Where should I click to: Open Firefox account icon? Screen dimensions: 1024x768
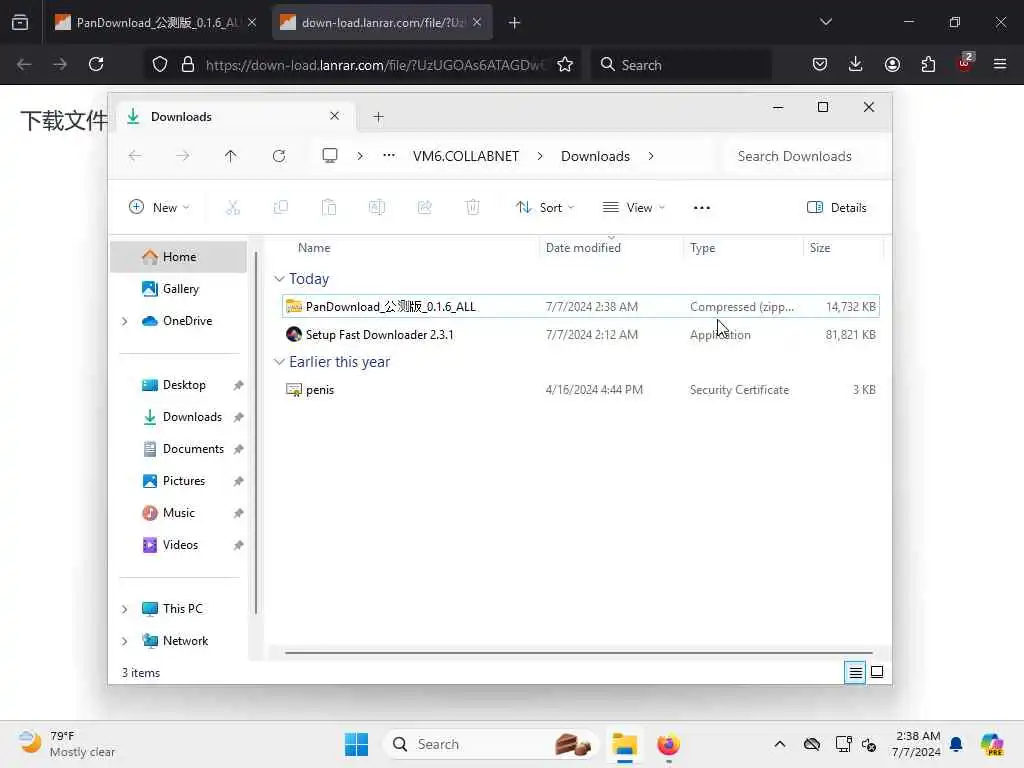pos(892,64)
